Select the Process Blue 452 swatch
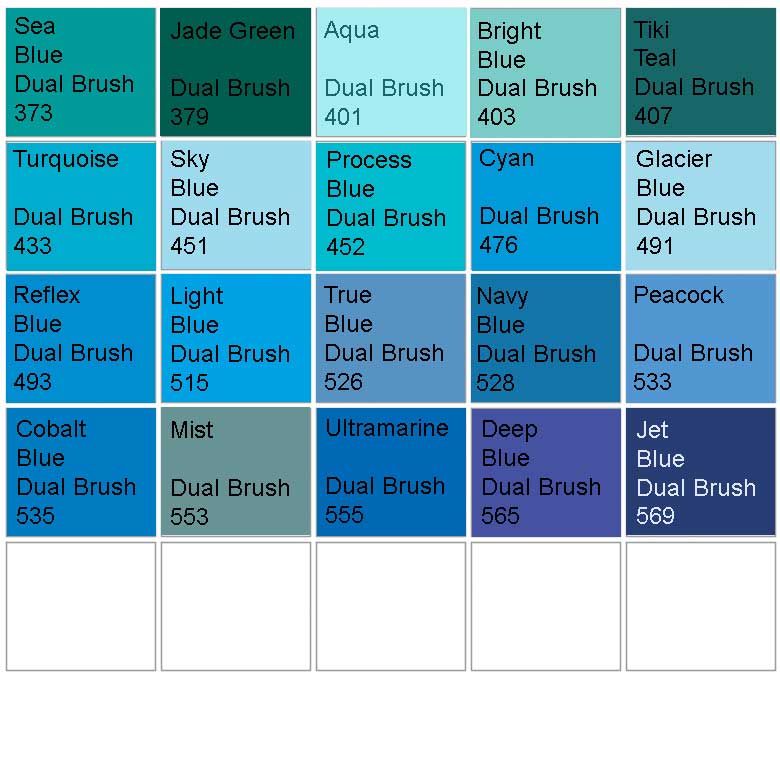Image resolution: width=780 pixels, height=759 pixels. pos(391,206)
